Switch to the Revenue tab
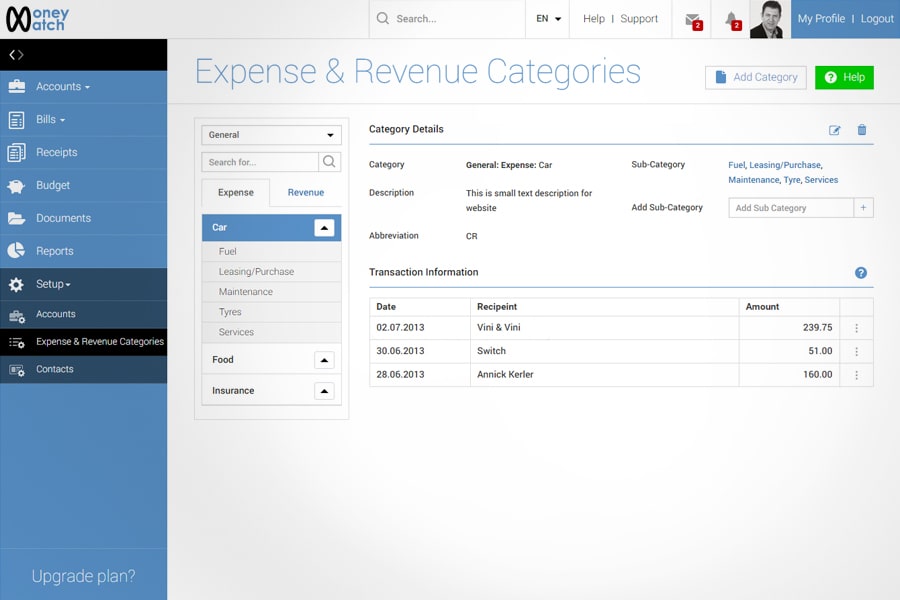This screenshot has height=600, width=900. coord(305,193)
